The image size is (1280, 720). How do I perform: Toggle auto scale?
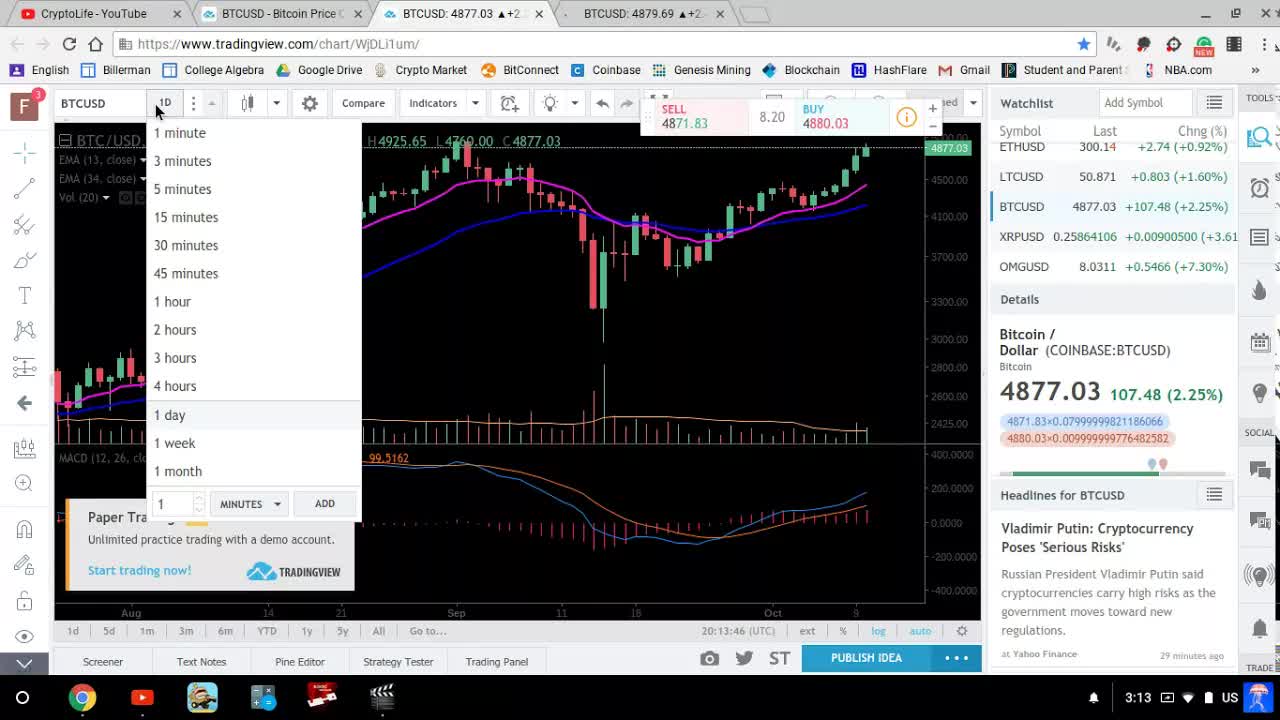tap(920, 631)
